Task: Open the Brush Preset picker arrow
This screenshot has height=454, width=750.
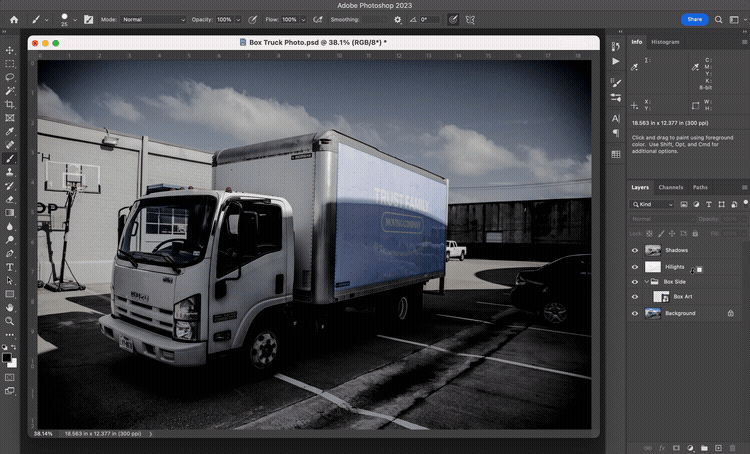Action: [x=75, y=20]
